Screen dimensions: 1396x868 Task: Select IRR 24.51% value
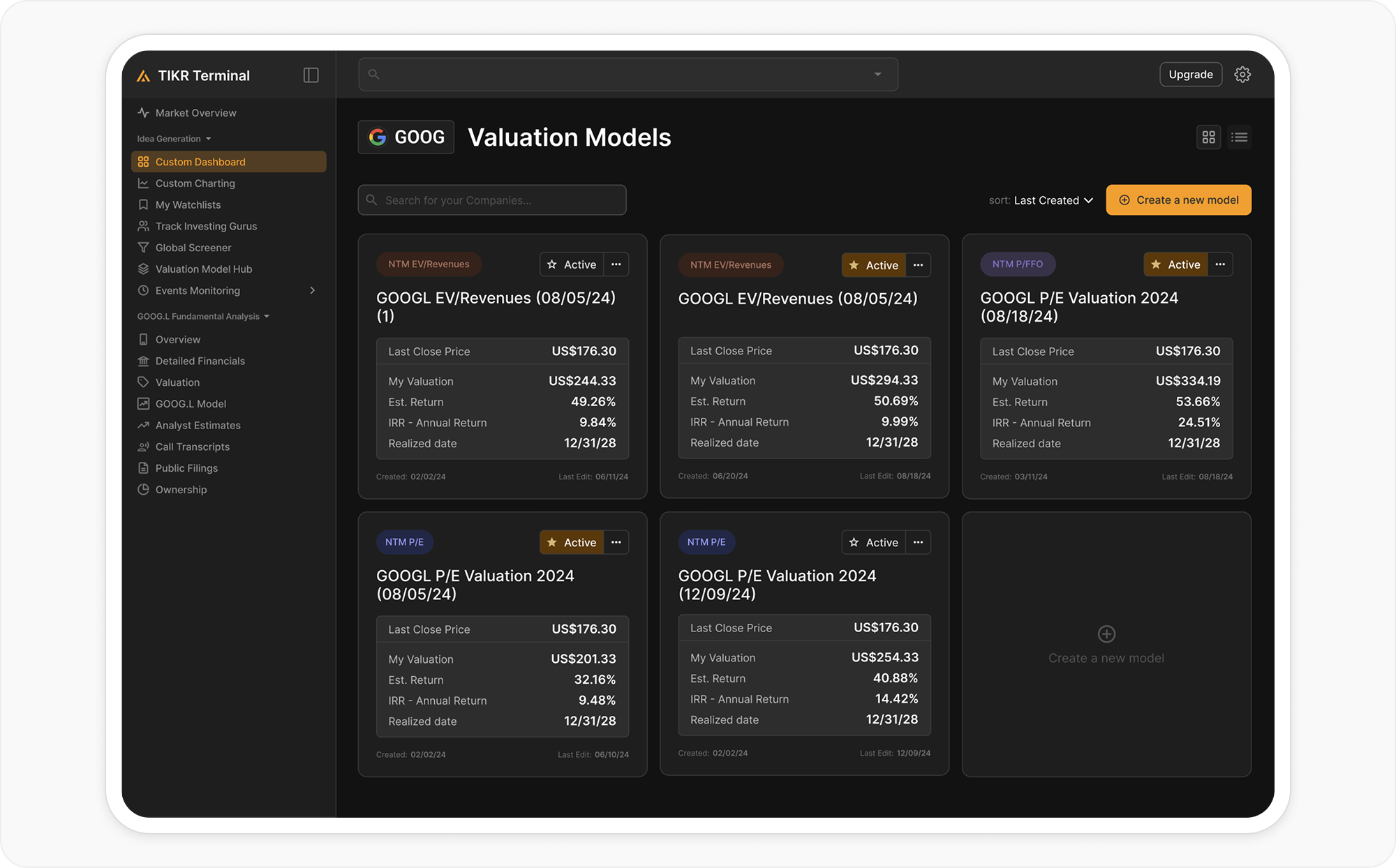[1199, 423]
